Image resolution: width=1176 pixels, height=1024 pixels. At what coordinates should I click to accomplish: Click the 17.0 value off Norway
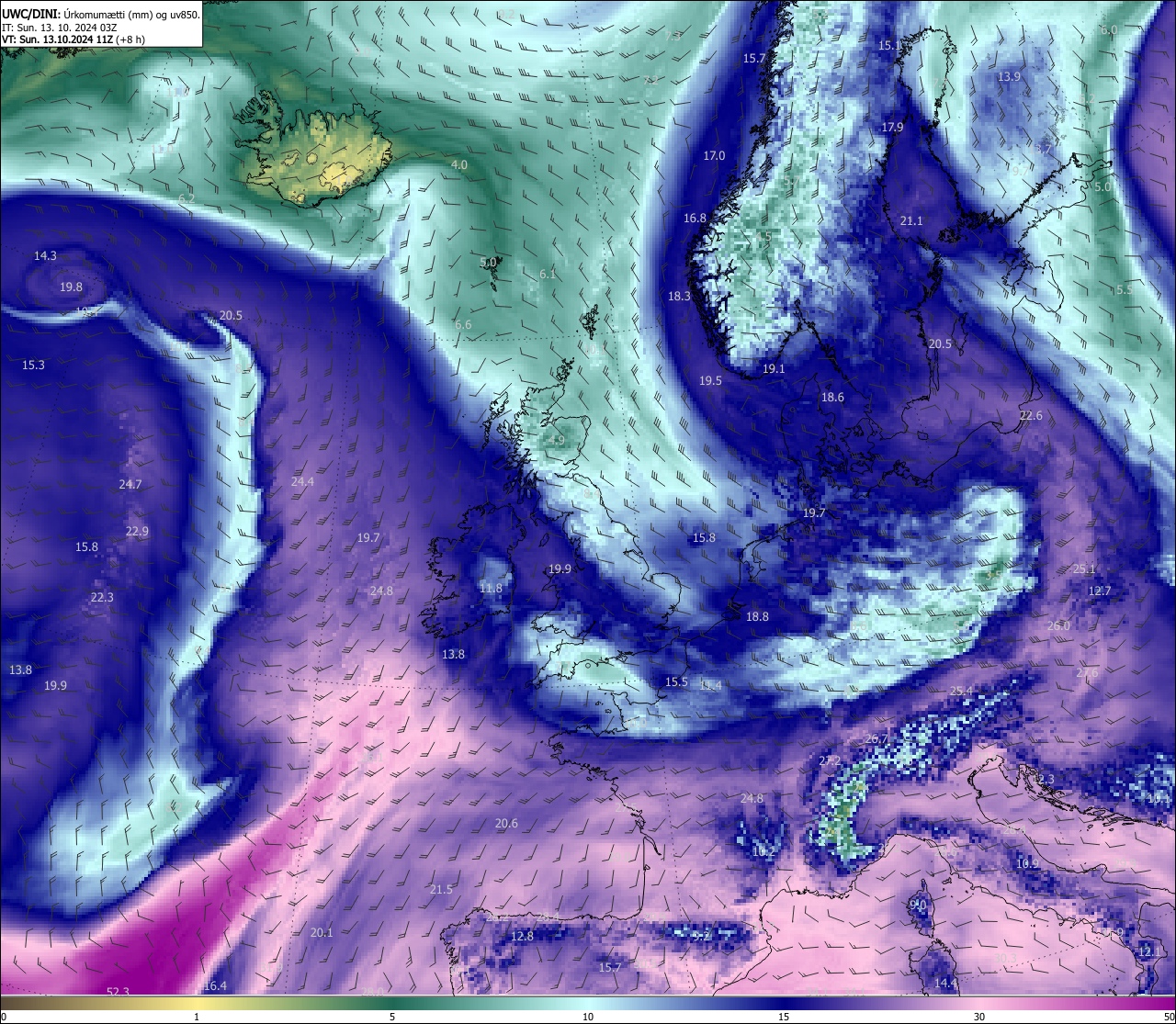tap(714, 156)
